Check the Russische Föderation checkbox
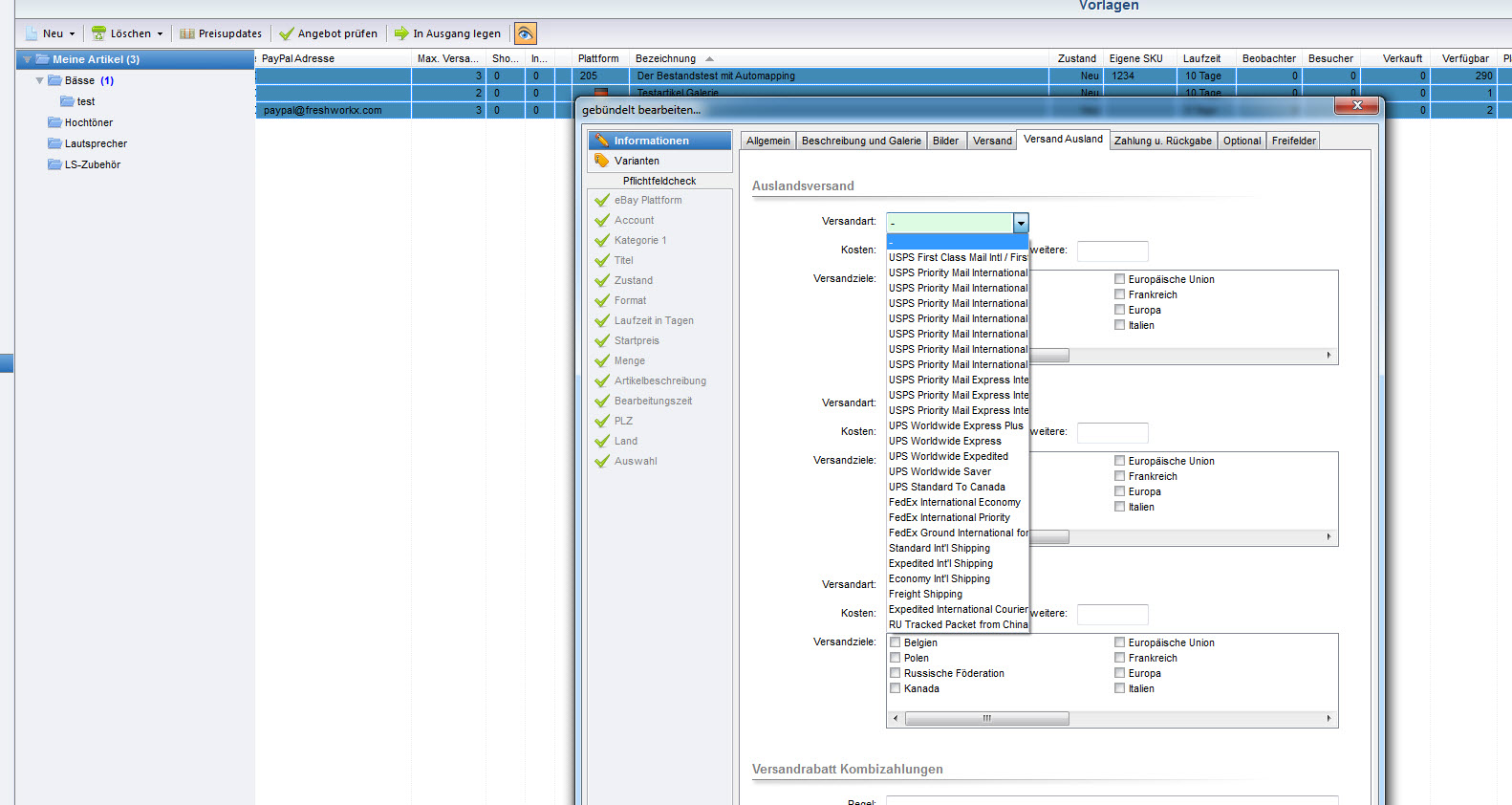The image size is (1512, 805). tap(896, 673)
